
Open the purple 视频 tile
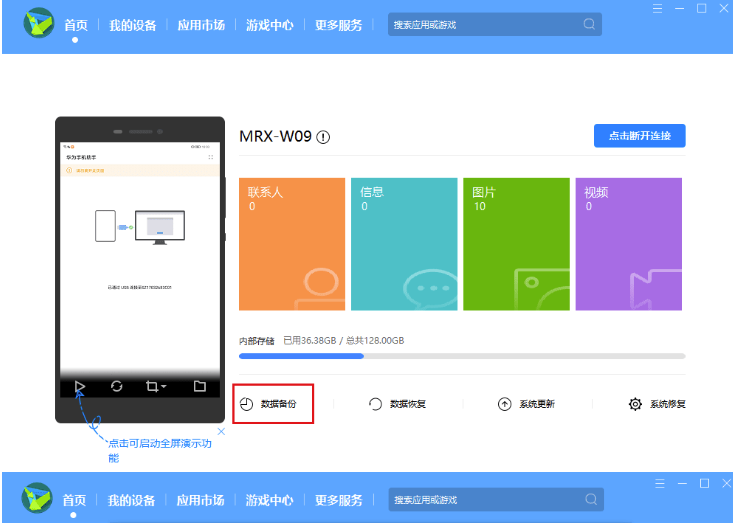click(629, 244)
